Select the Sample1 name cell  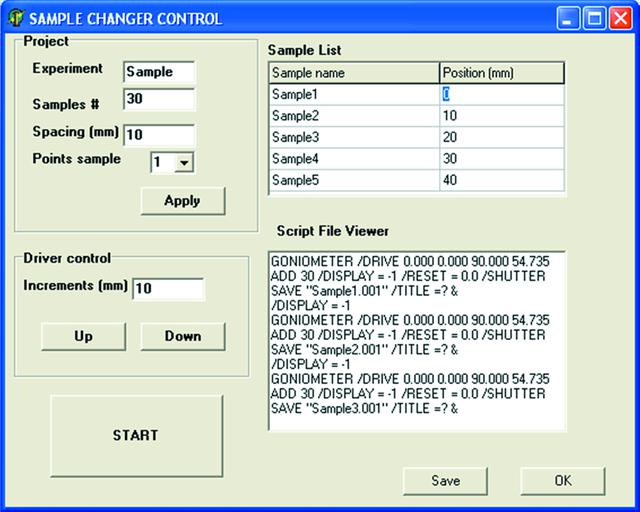[x=354, y=95]
